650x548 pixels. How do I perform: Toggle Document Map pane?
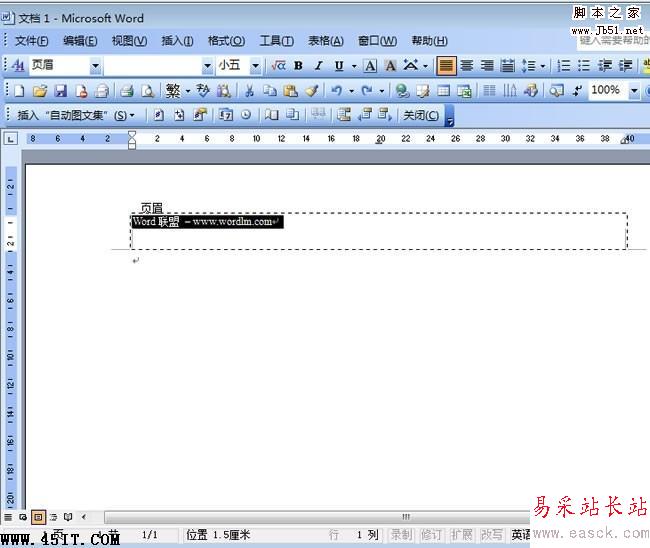(556, 90)
